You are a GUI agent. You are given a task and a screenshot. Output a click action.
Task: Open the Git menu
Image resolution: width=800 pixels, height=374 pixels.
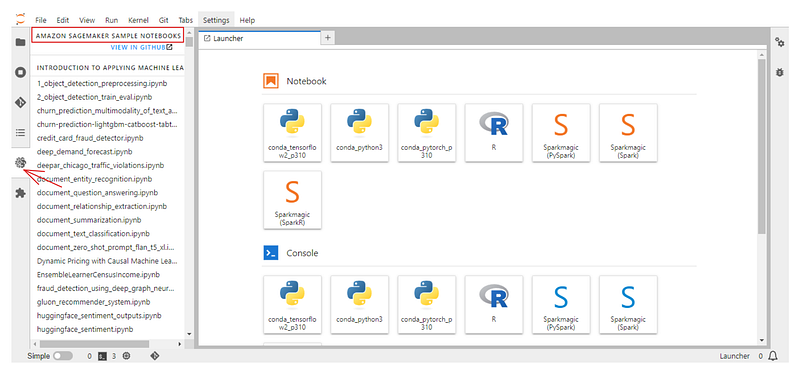164,20
